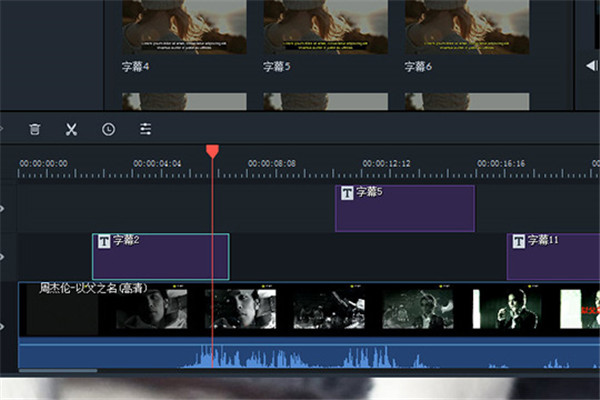600x400 pixels.
Task: Click the T icon of 字幕2 clip
Action: point(104,242)
